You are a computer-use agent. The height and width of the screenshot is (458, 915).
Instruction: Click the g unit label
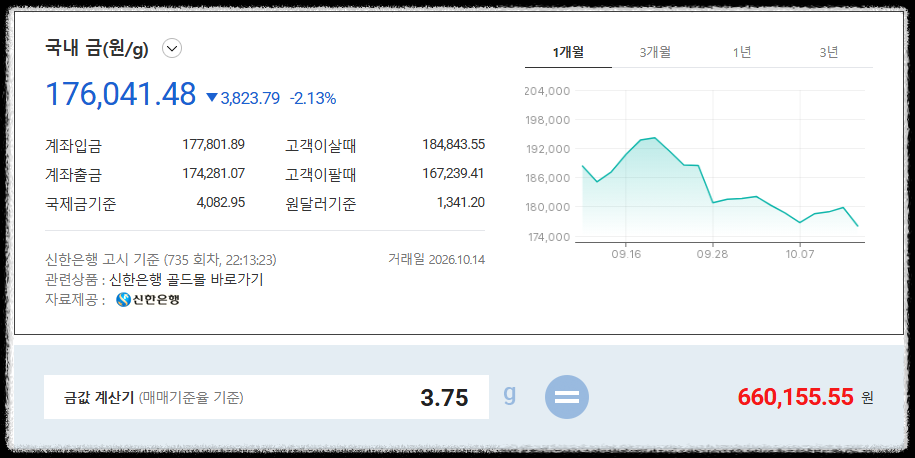[509, 395]
